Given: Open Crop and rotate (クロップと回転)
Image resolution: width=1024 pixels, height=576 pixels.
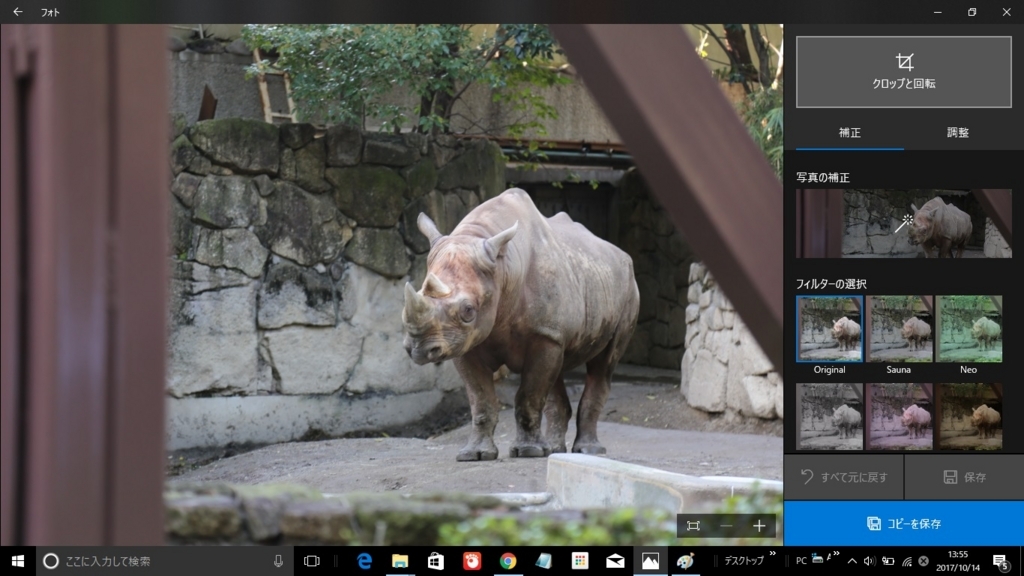Looking at the screenshot, I should (x=903, y=72).
